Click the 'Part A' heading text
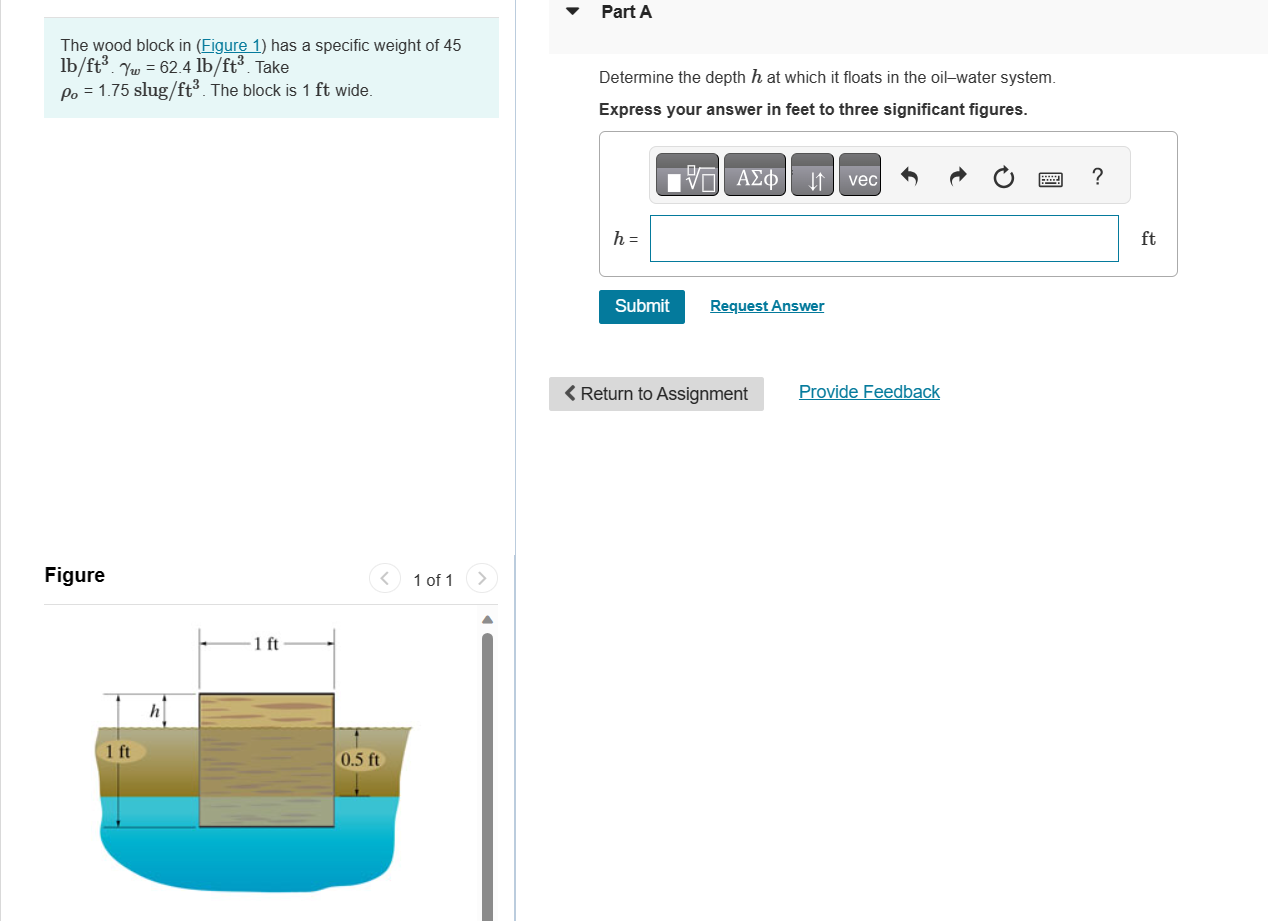1268x921 pixels. coord(627,12)
